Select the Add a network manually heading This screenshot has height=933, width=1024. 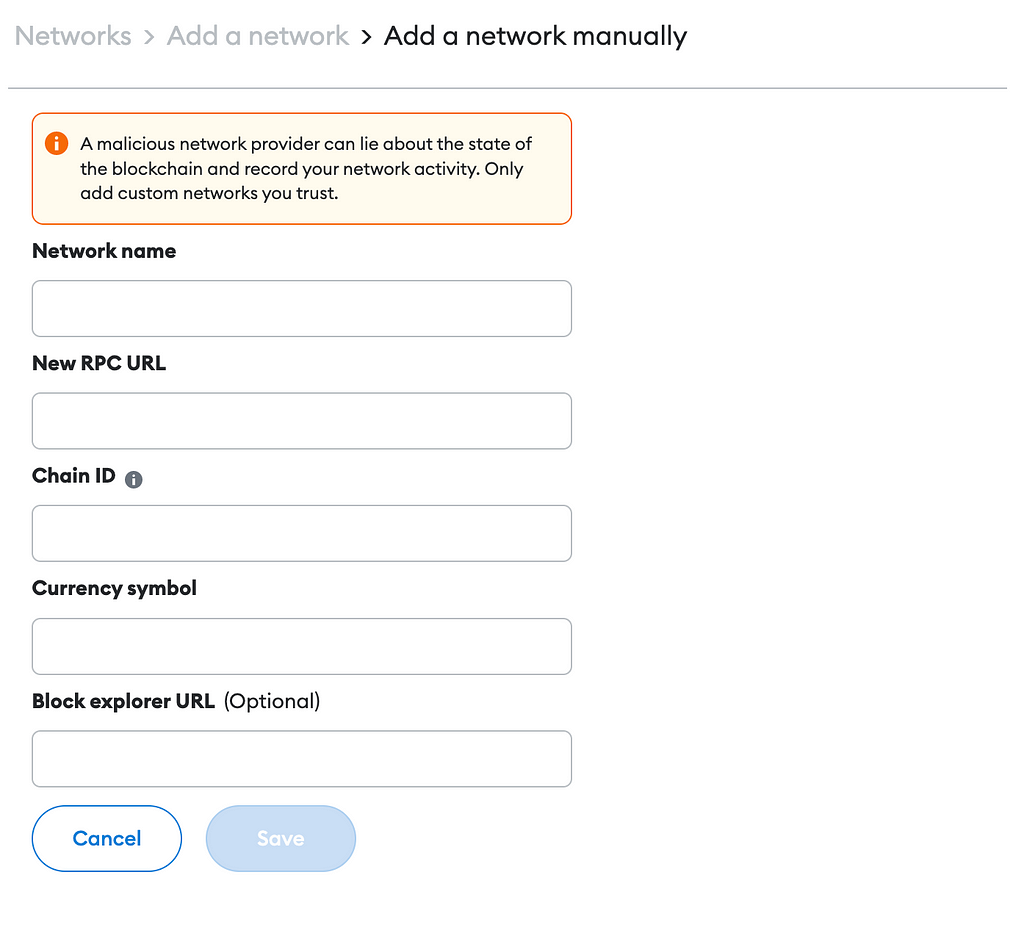pos(536,36)
